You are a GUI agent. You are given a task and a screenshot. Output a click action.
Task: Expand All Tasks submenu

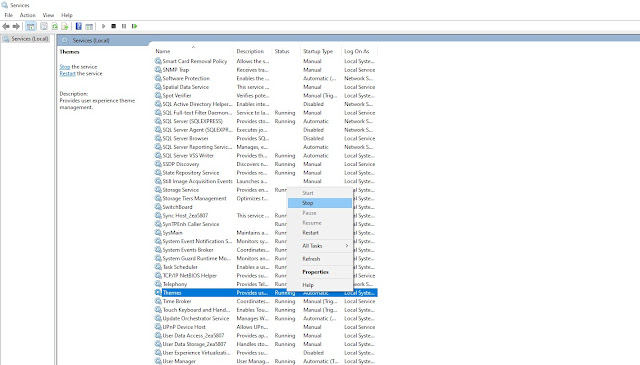(x=320, y=246)
